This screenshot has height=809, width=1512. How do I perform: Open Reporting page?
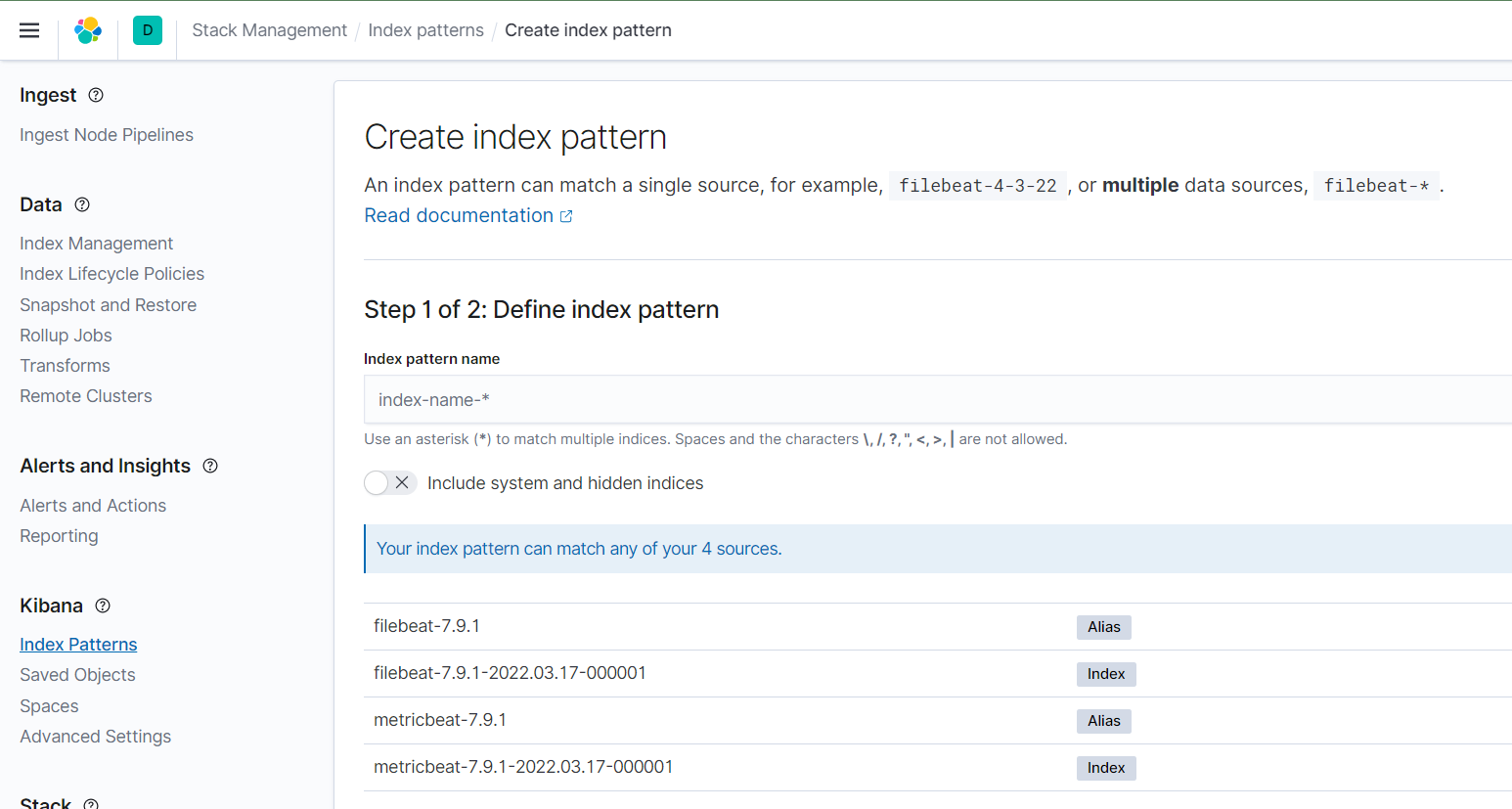59,536
